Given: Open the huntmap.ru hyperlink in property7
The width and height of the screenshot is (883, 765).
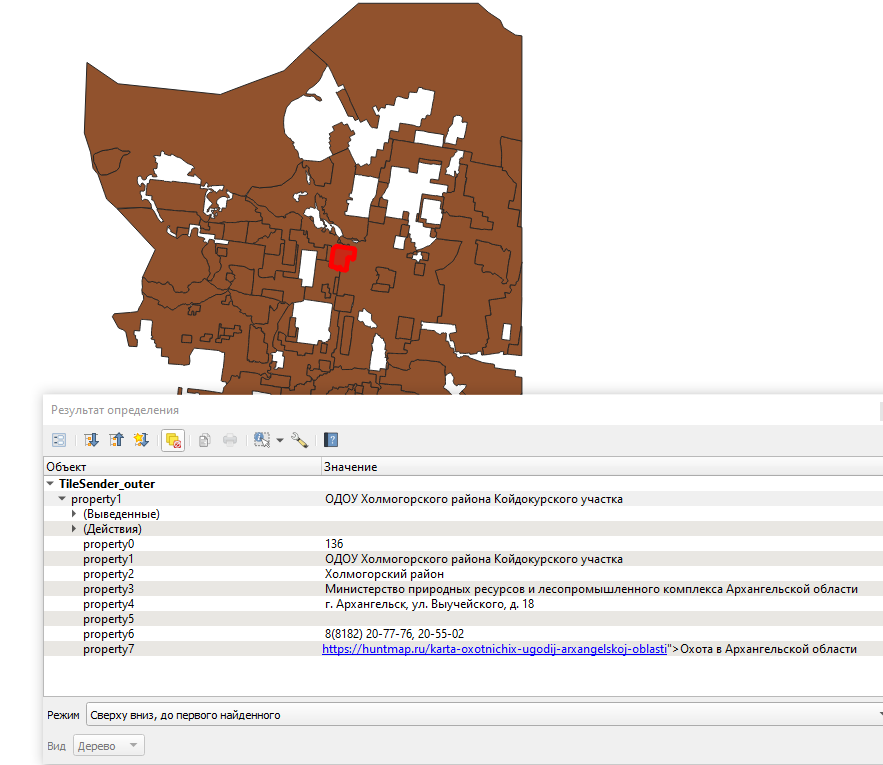Looking at the screenshot, I should tap(494, 649).
